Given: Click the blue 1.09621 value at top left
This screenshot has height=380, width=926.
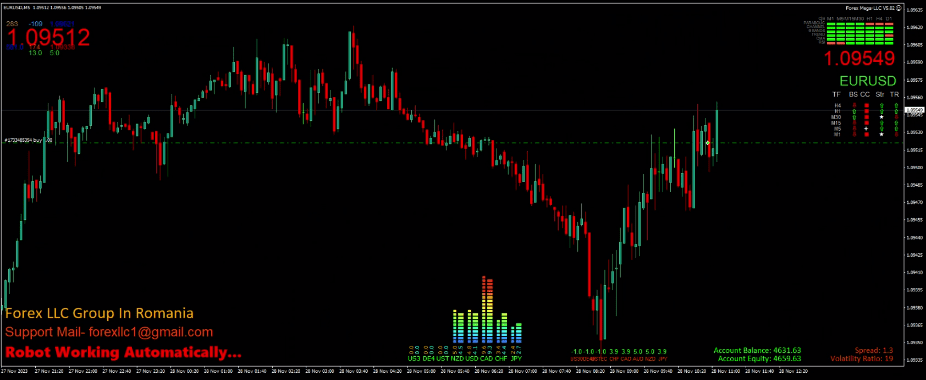Looking at the screenshot, I should click(x=62, y=24).
